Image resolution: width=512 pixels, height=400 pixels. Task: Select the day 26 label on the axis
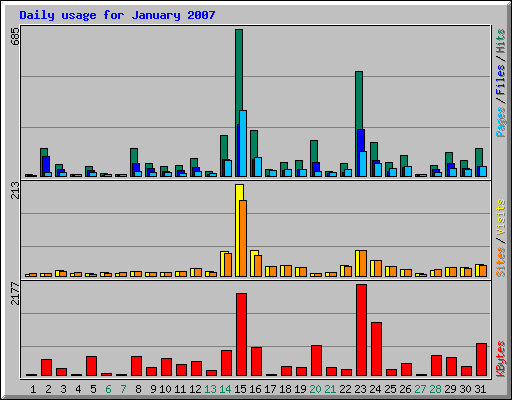click(x=405, y=389)
